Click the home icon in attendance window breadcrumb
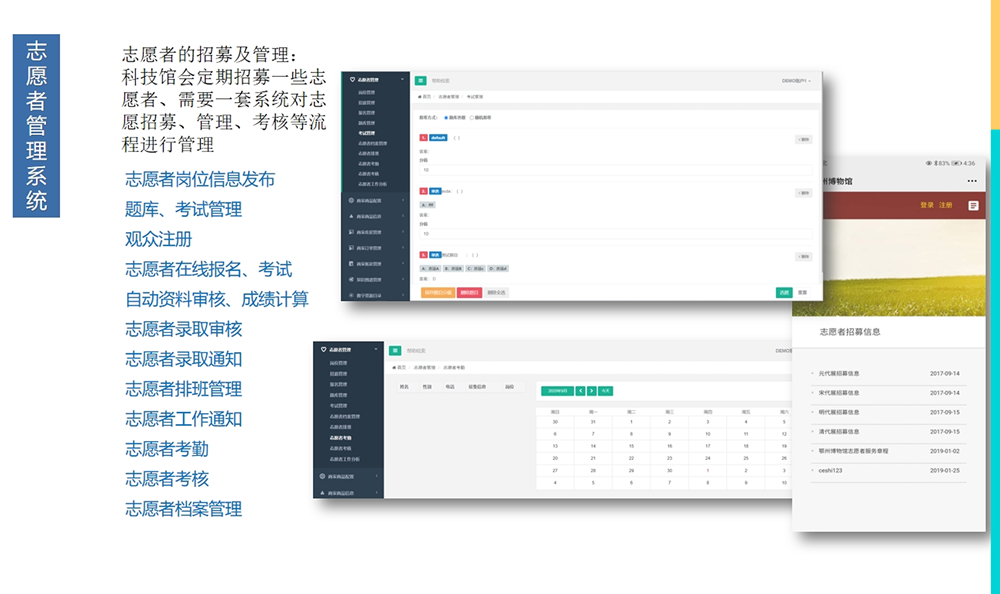 [394, 368]
